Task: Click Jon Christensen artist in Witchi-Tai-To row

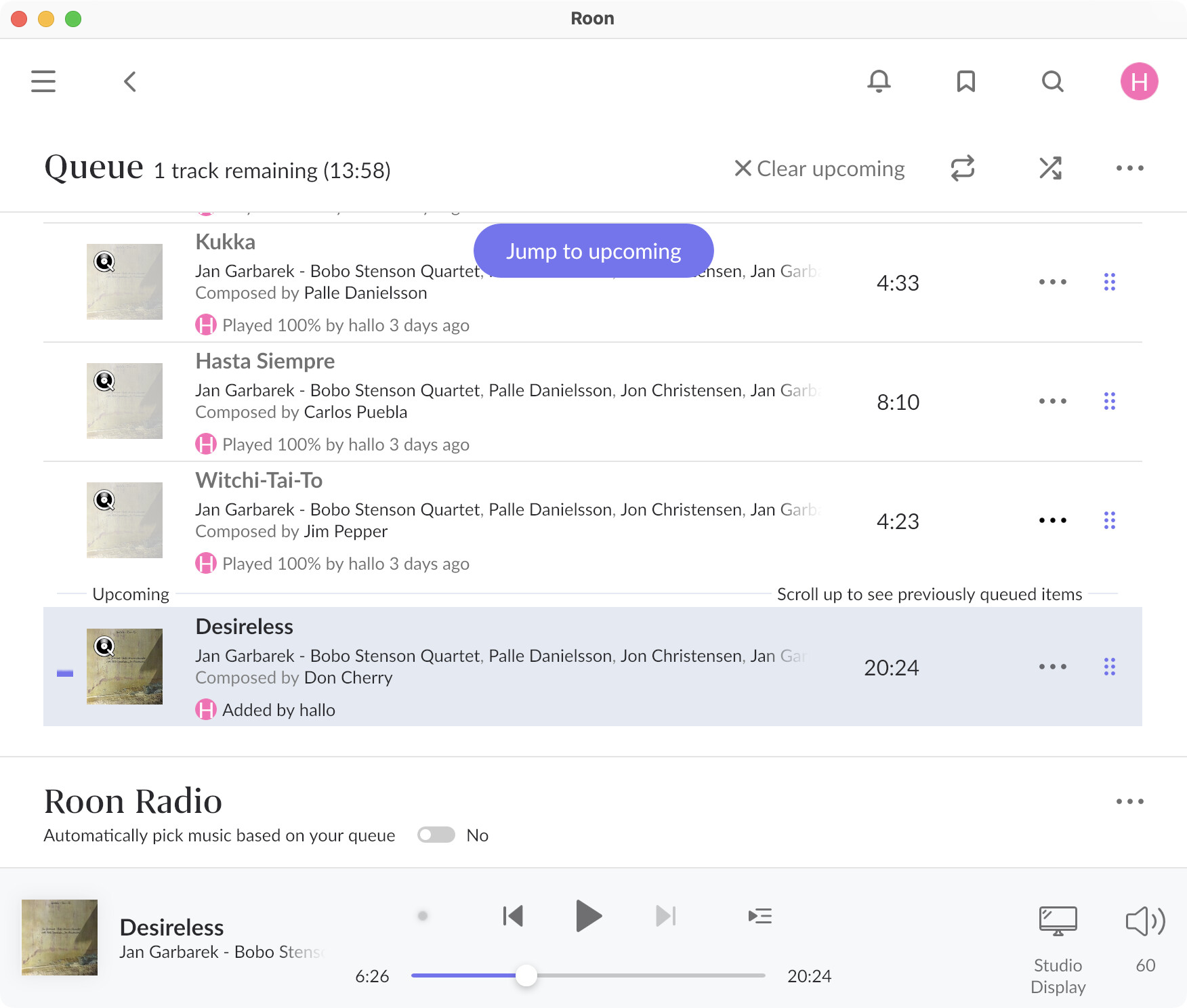Action: pos(681,509)
